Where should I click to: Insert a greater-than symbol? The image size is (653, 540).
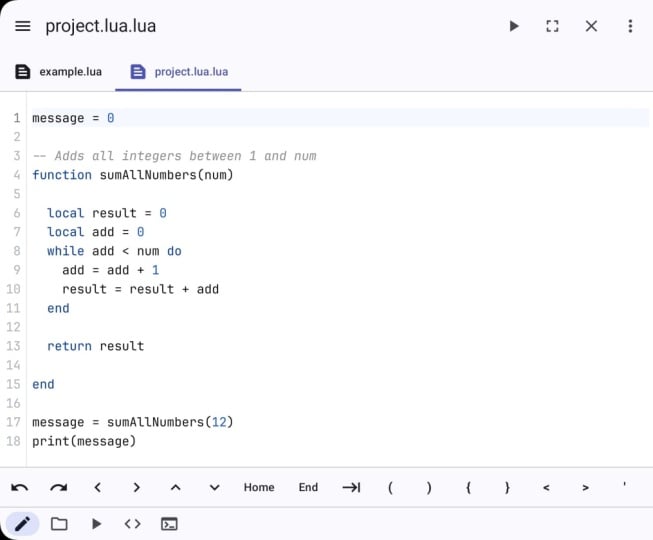click(585, 487)
